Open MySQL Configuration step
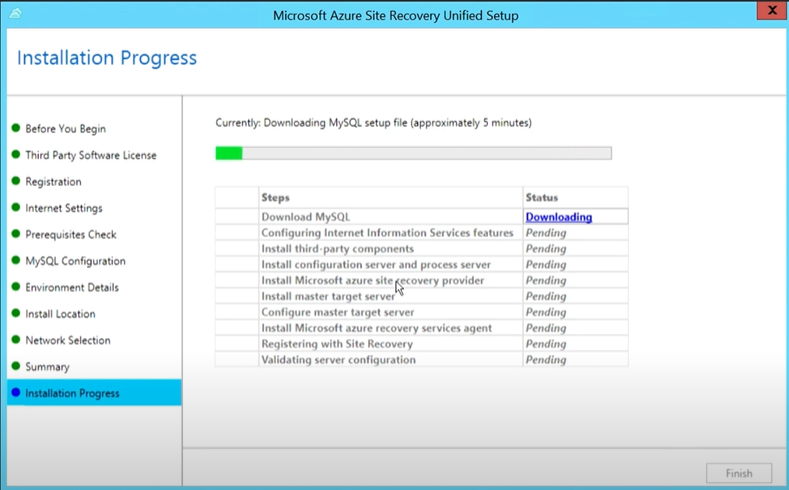789x490 pixels. click(x=75, y=261)
